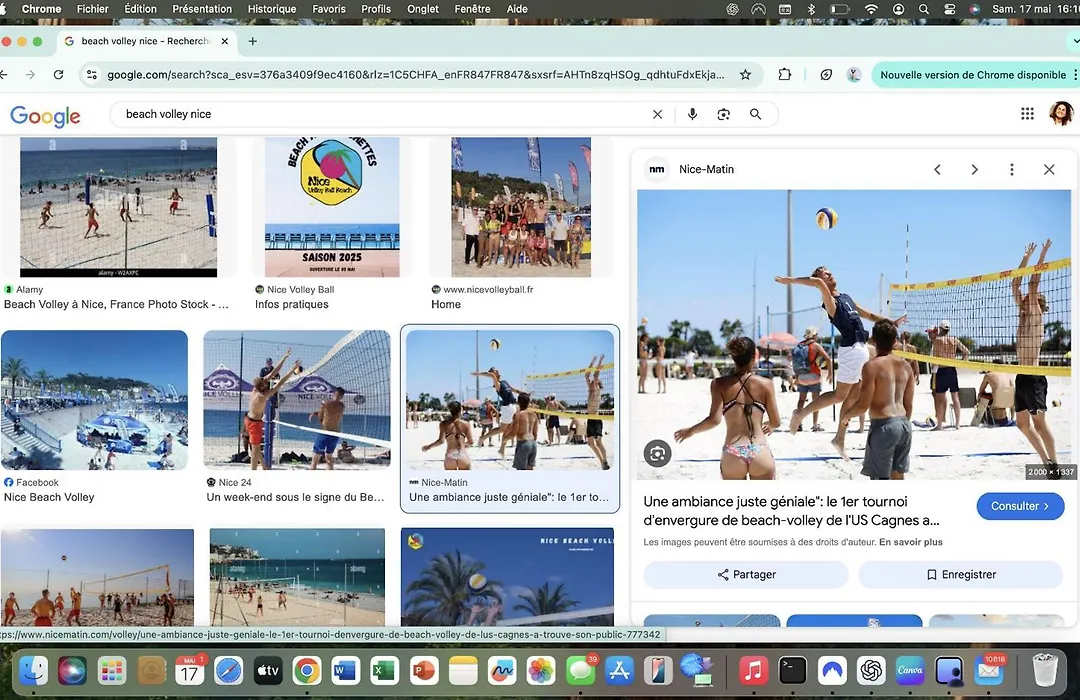
Task: Open the Chrome profile avatar in toolbar
Action: (854, 74)
